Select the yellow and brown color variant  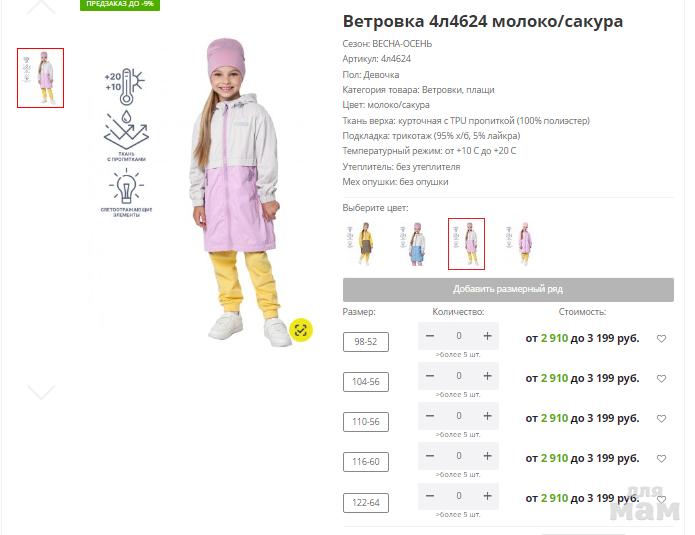click(x=362, y=244)
